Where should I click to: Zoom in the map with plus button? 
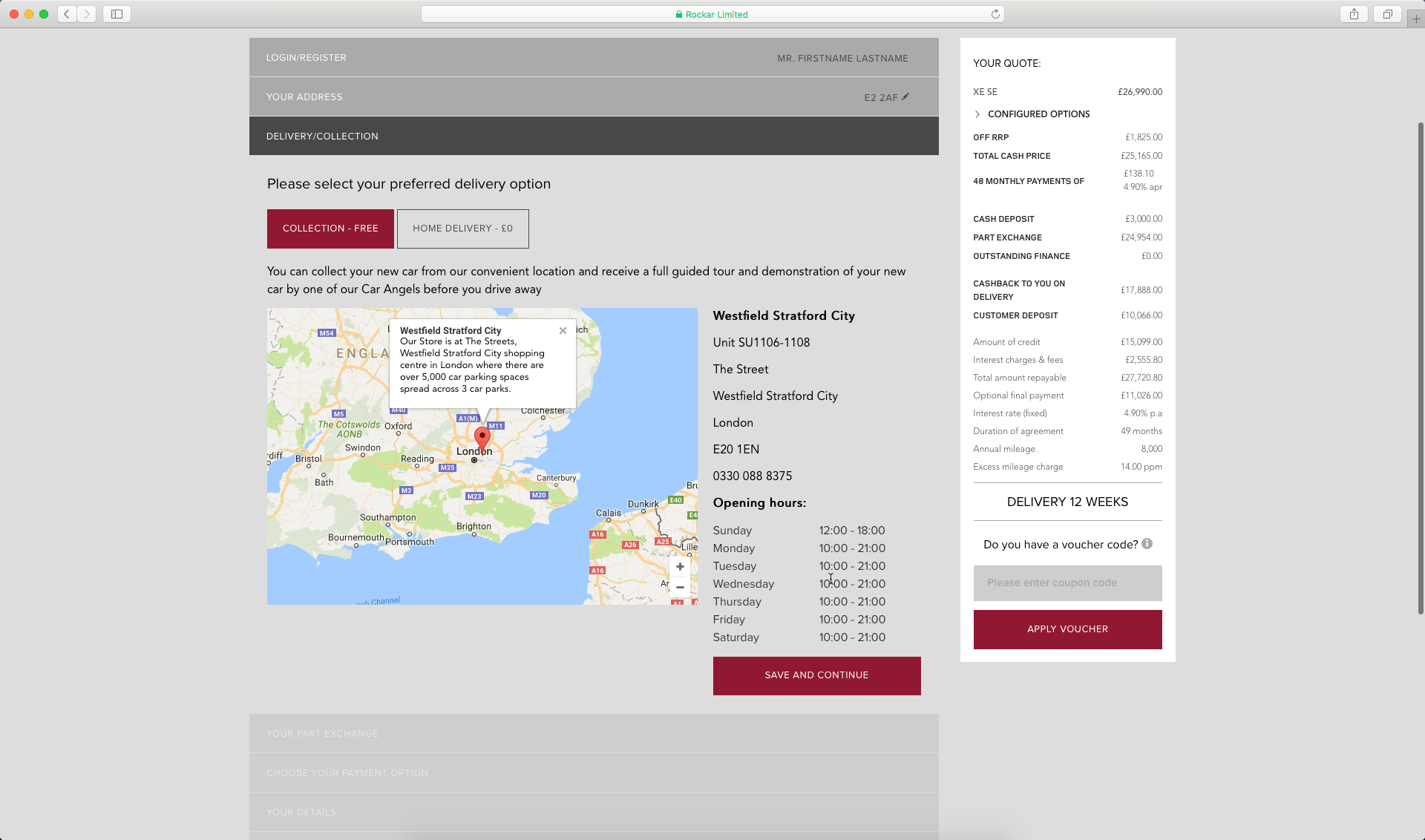point(680,567)
